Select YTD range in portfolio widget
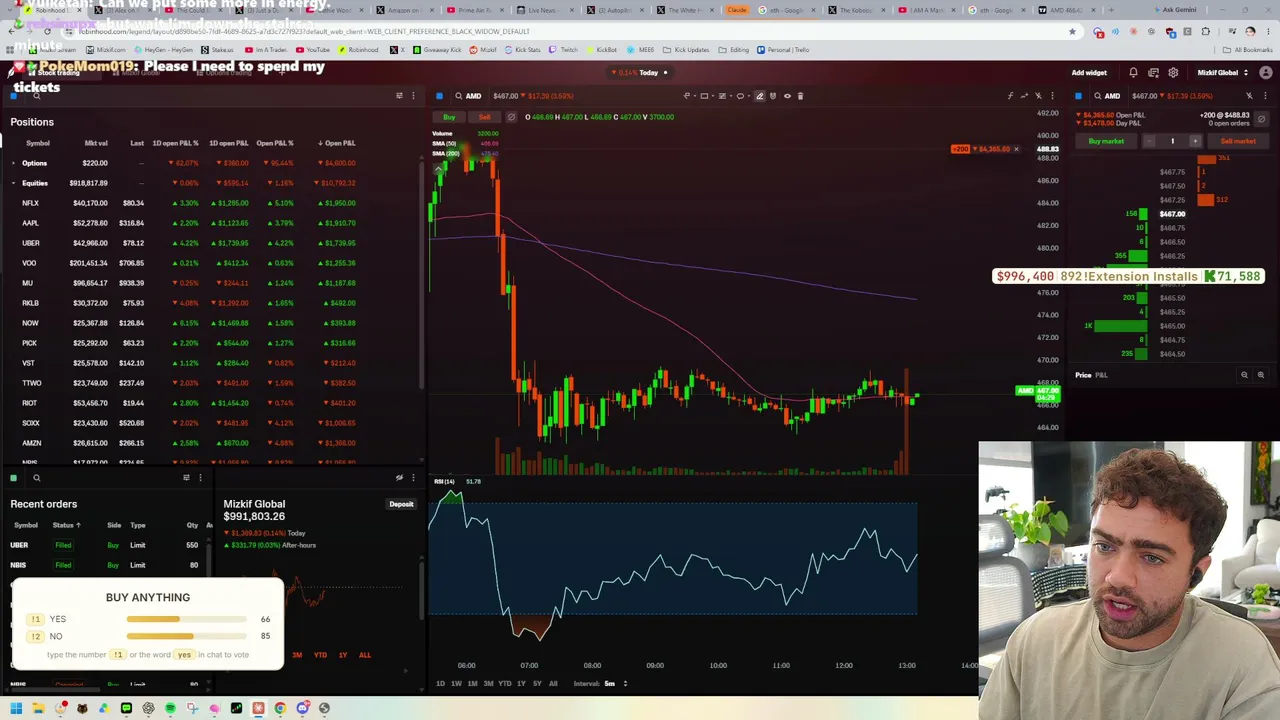The width and height of the screenshot is (1280, 720). 320,655
